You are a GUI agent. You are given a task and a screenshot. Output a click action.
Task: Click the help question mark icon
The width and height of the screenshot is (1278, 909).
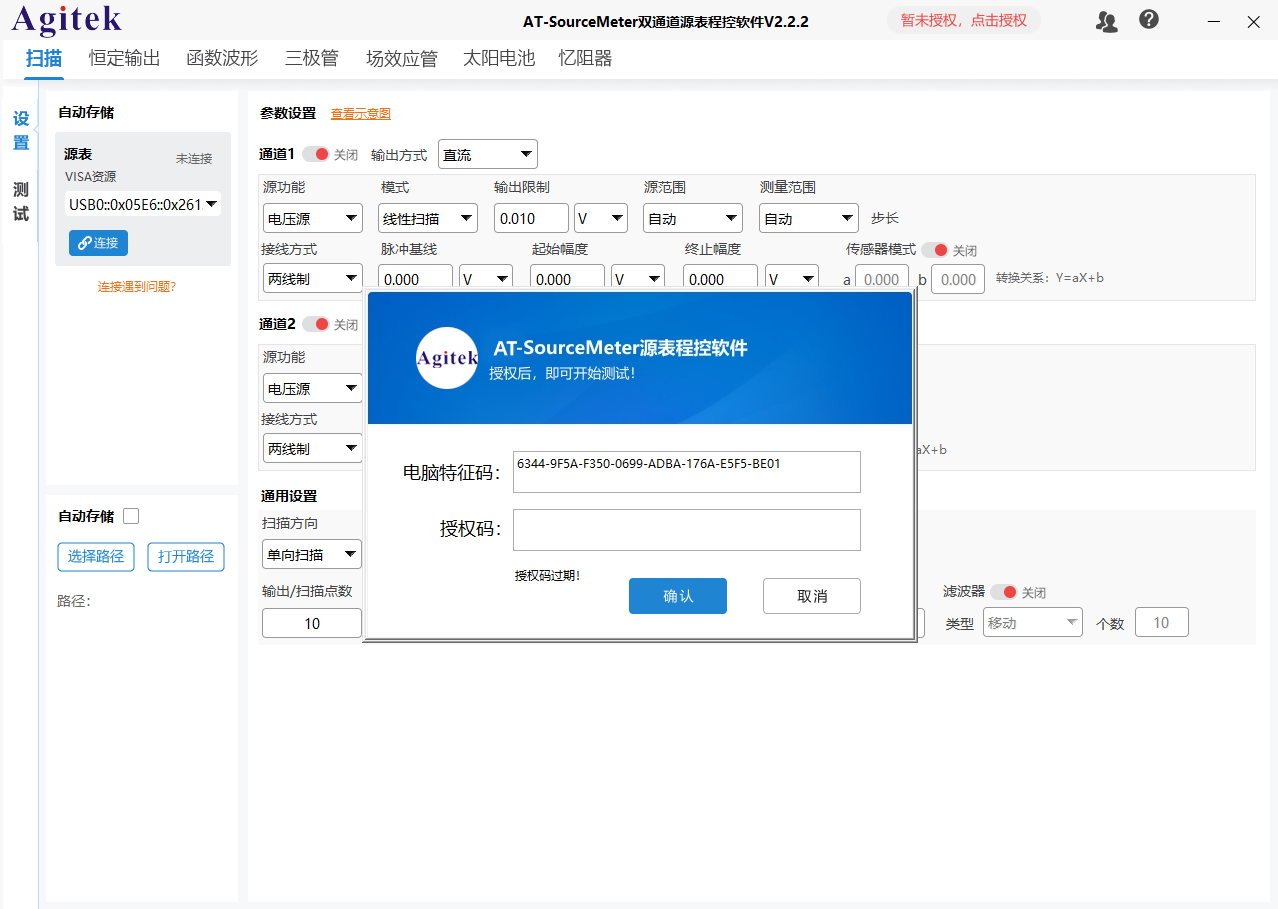click(1148, 19)
